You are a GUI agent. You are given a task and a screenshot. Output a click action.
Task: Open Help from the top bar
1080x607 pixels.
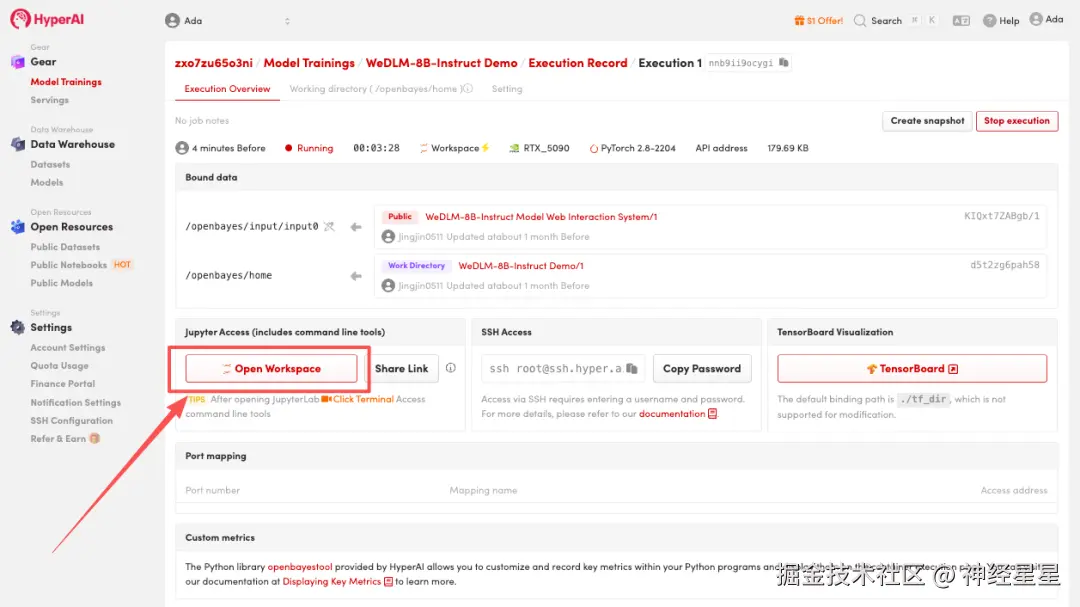coord(1001,21)
